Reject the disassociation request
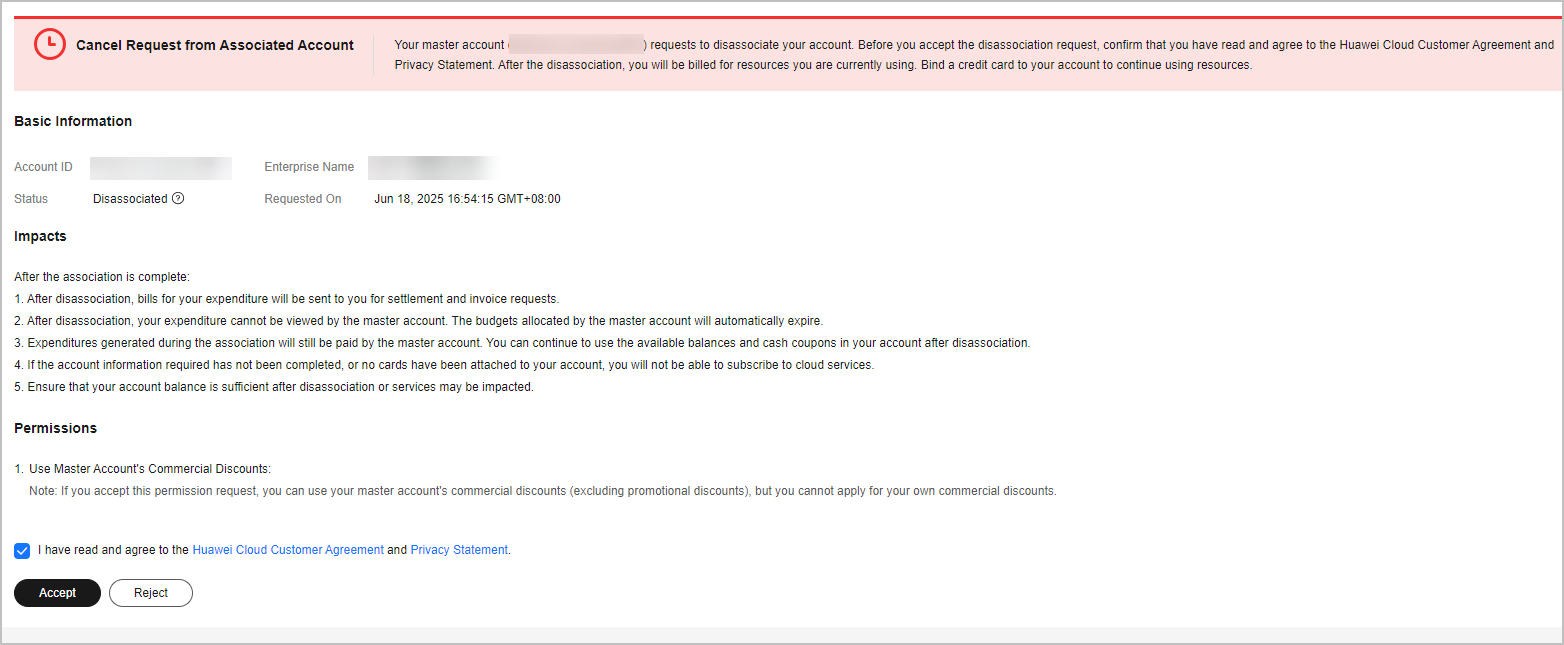This screenshot has height=645, width=1564. tap(151, 593)
